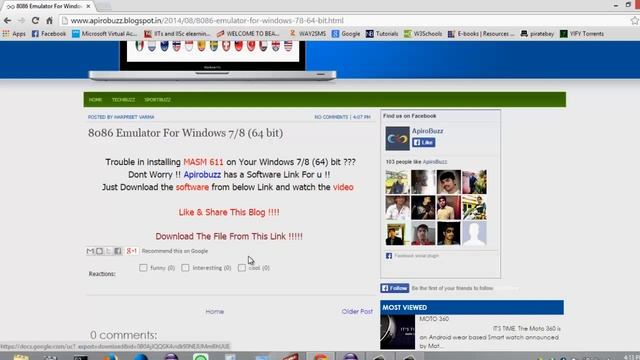Viewport: 640px width, 360px height.
Task: Open the Google bookmark
Action: click(346, 34)
